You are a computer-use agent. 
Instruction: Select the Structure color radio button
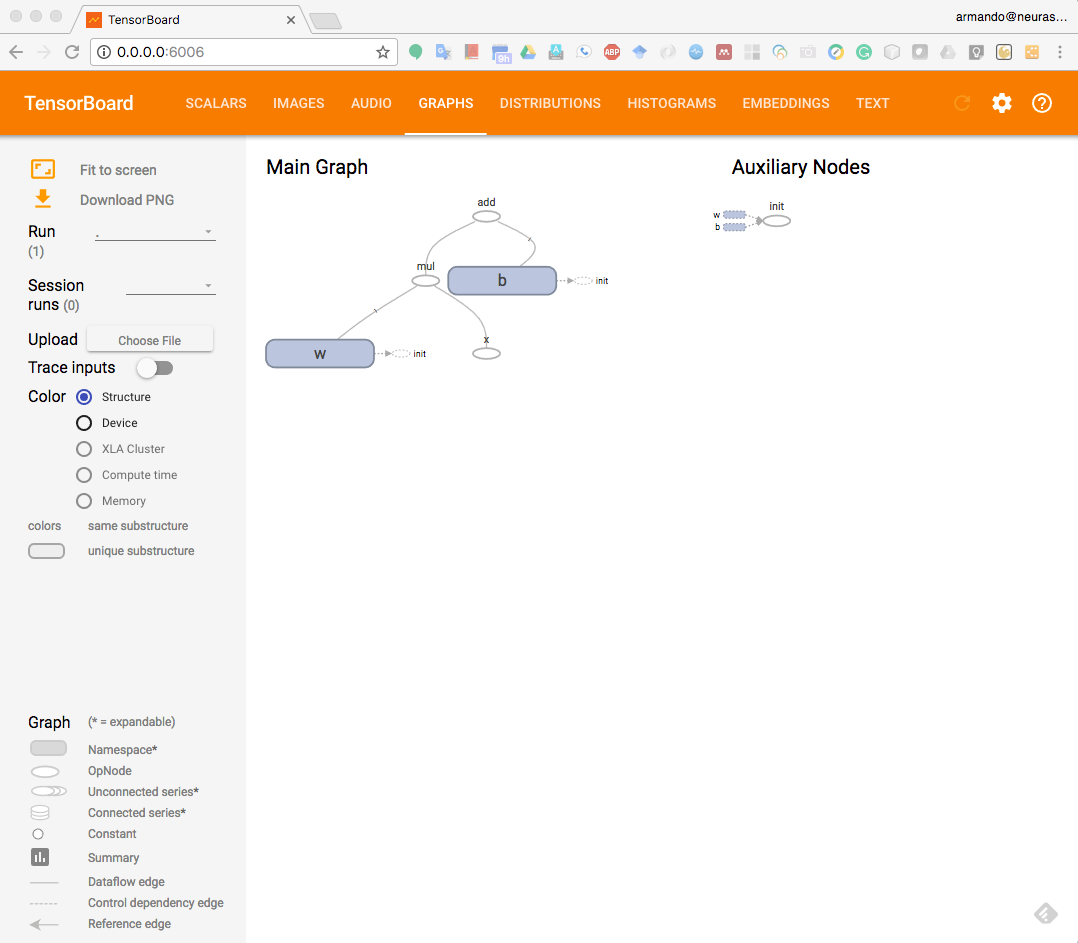click(85, 397)
